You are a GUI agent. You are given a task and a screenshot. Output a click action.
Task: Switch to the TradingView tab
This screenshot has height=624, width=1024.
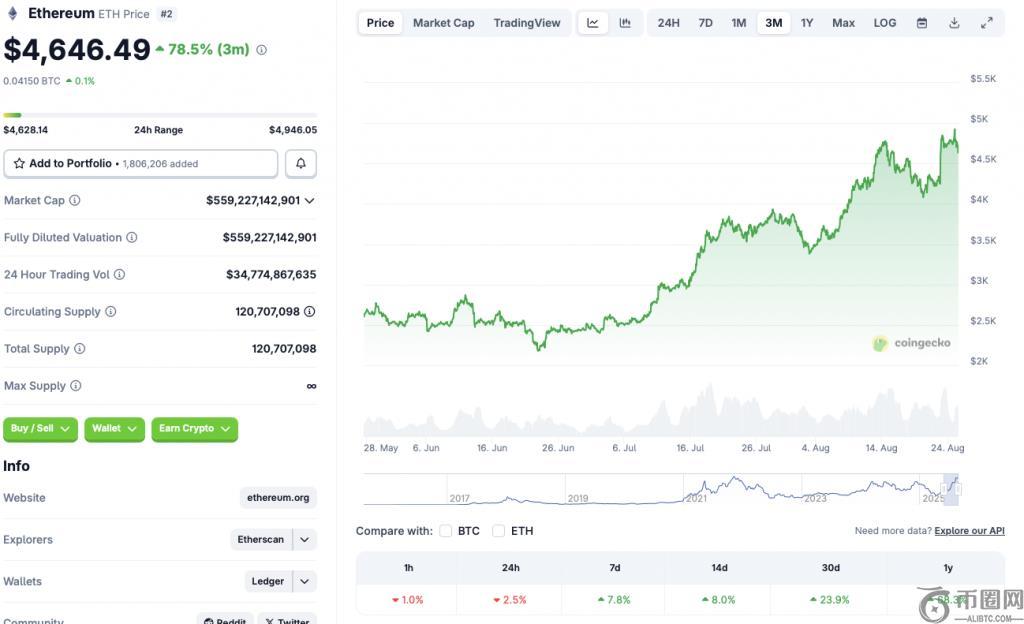coord(527,23)
